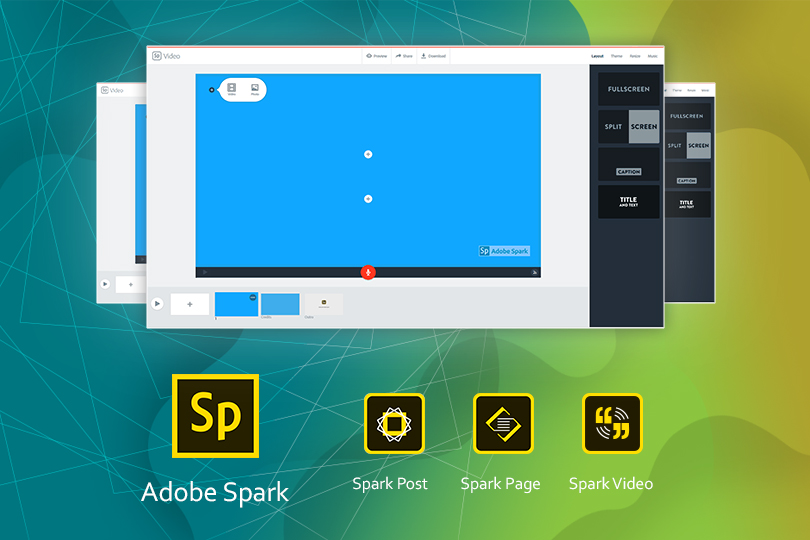Click the Spark Post icon
This screenshot has height=540, width=810.
[x=394, y=424]
